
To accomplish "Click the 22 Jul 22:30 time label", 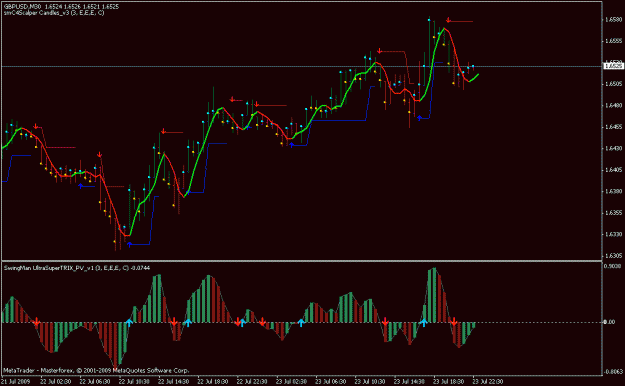I will pos(252,382).
